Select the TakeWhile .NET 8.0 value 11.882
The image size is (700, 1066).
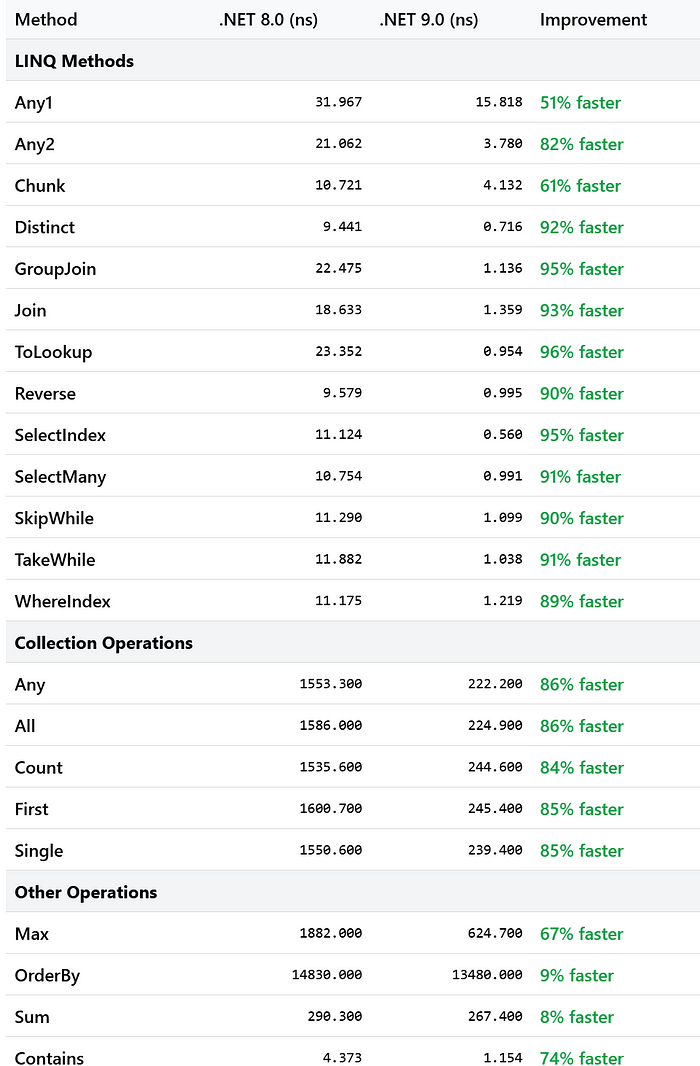[338, 560]
